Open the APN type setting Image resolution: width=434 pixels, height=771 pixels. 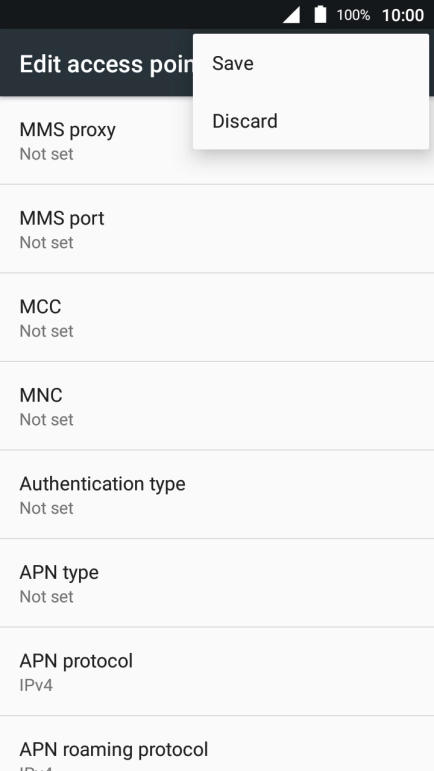pyautogui.click(x=217, y=583)
